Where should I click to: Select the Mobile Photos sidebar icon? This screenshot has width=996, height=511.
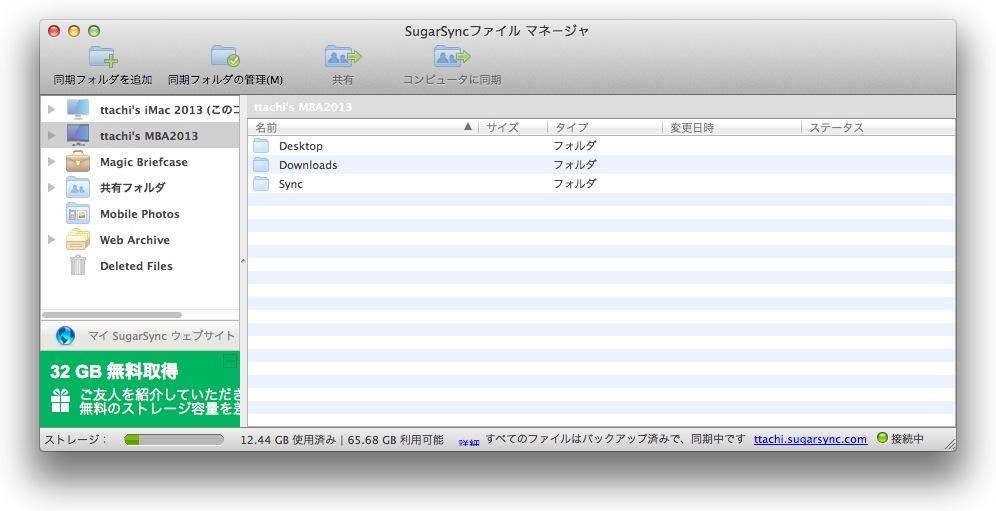78,214
